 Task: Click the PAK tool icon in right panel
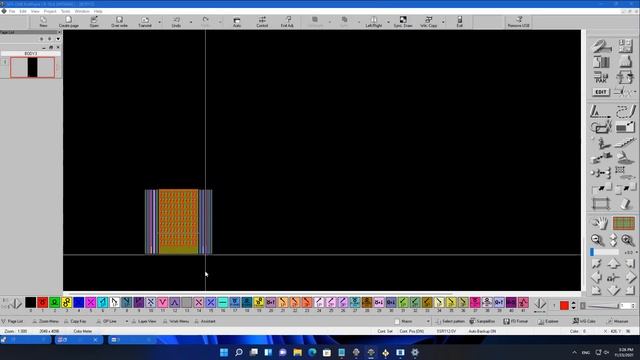[601, 77]
